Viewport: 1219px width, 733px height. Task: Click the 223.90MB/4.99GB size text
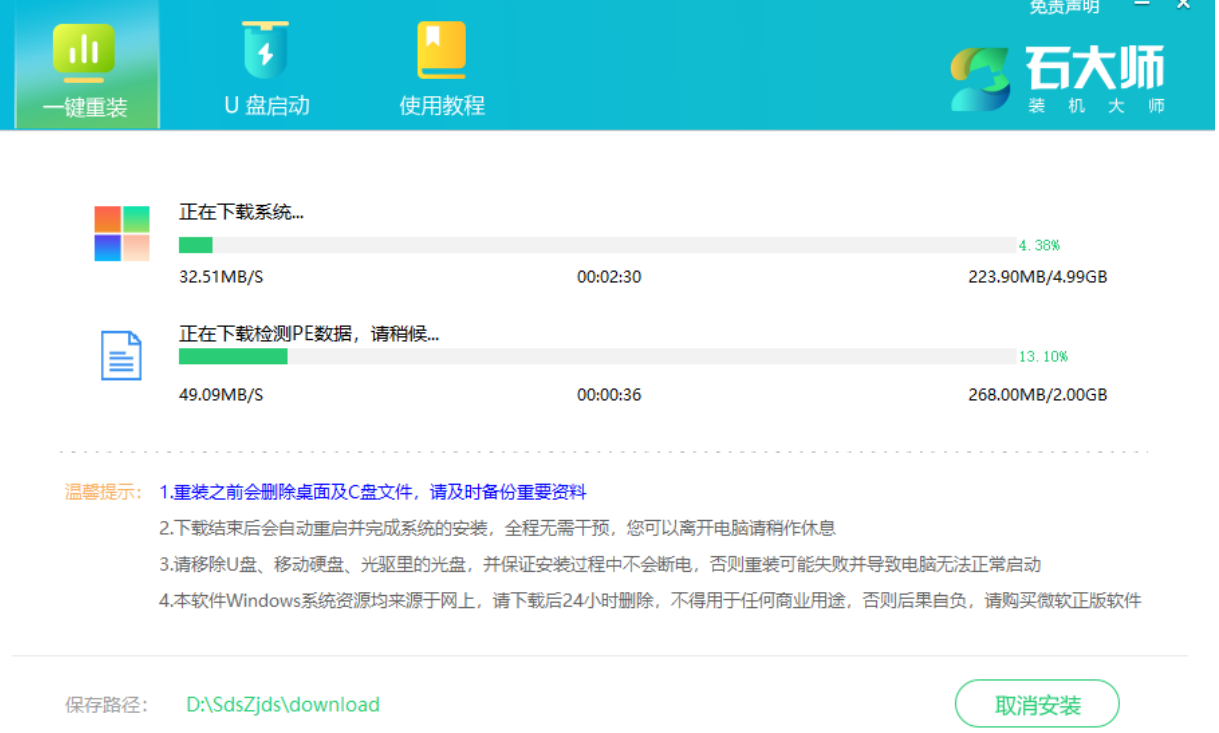1037,277
